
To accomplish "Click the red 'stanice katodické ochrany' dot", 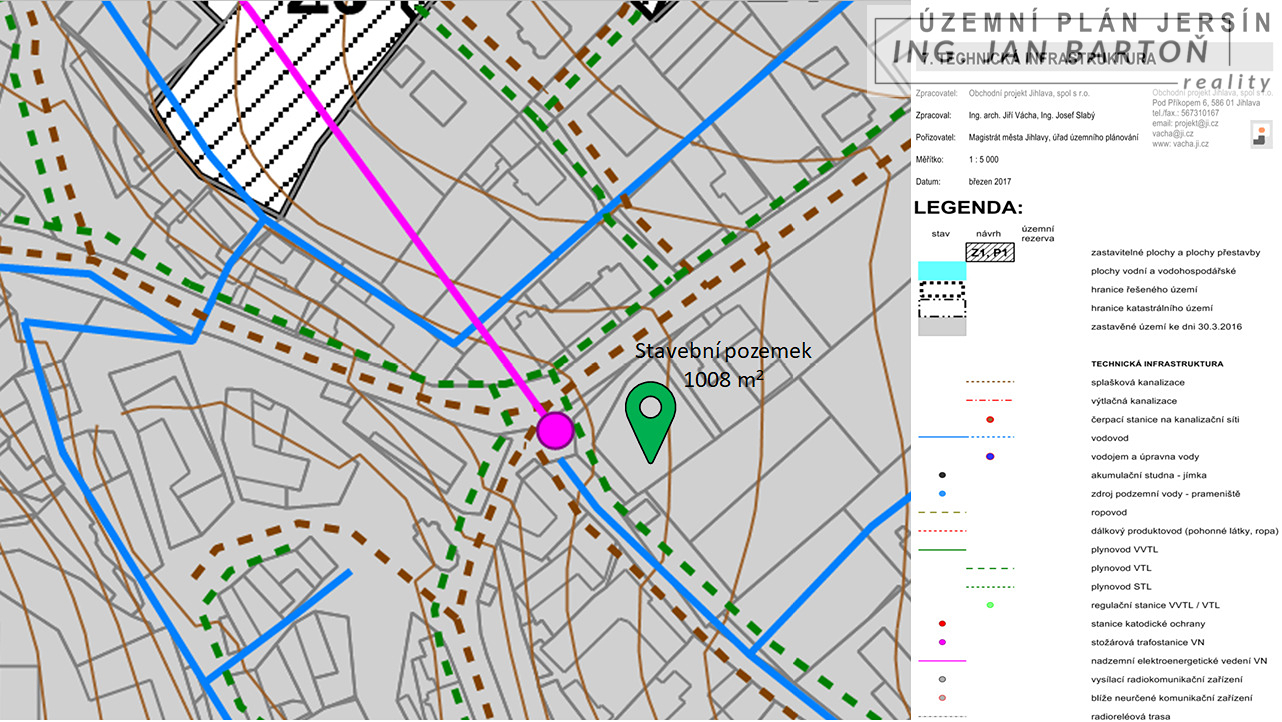I will pos(942,624).
